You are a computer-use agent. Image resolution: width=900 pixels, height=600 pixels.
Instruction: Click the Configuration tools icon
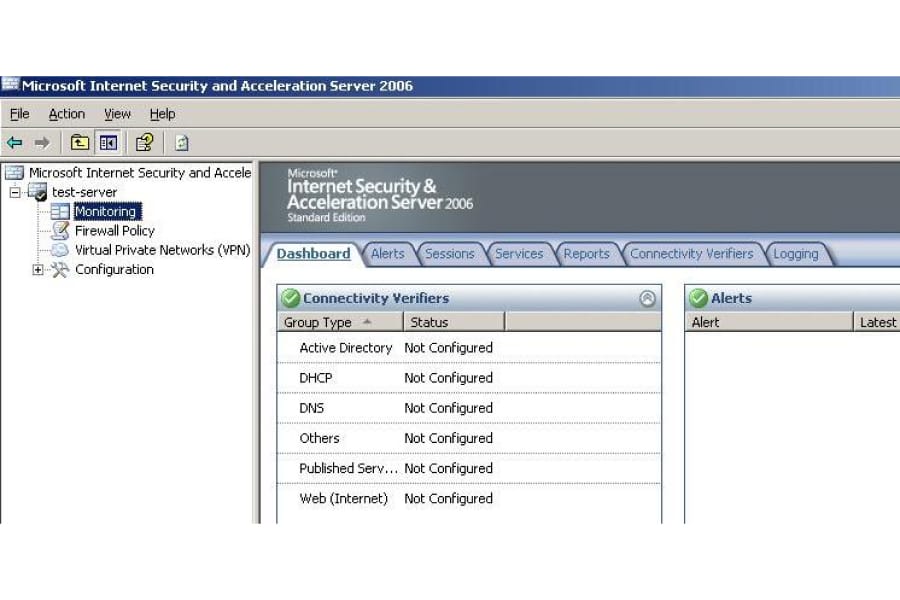click(x=57, y=269)
